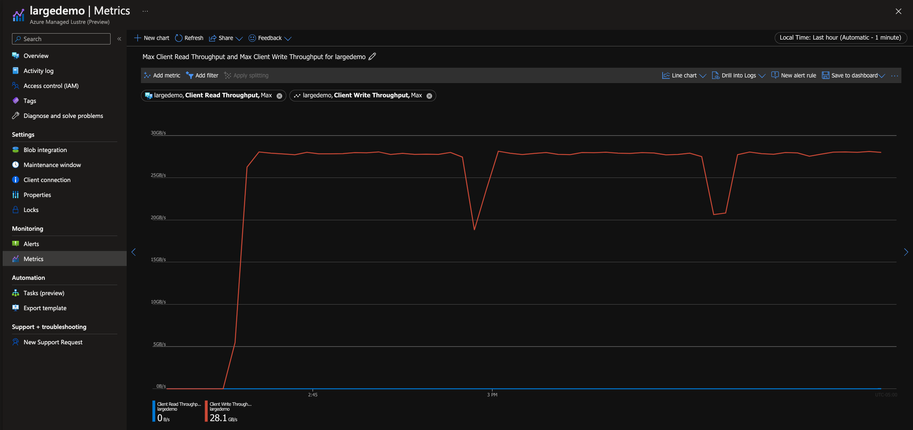Click the right arrow to view later time
The width and height of the screenshot is (913, 430).
tap(905, 252)
